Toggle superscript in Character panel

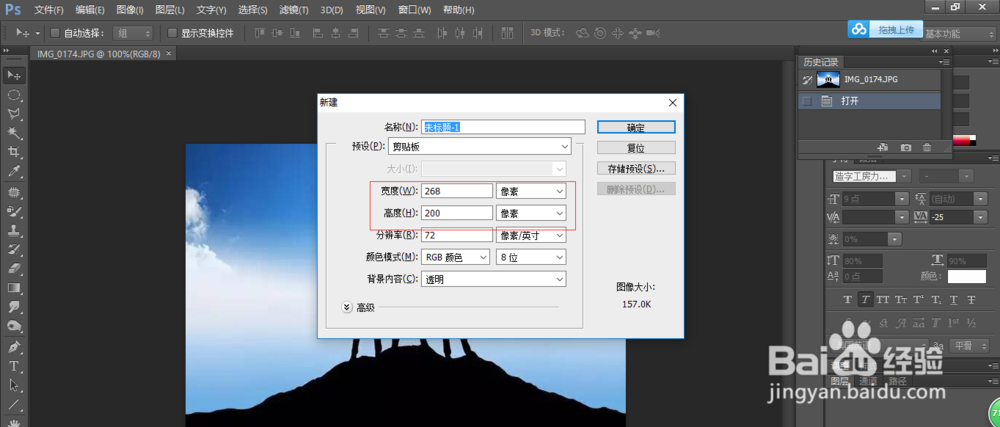[x=918, y=300]
